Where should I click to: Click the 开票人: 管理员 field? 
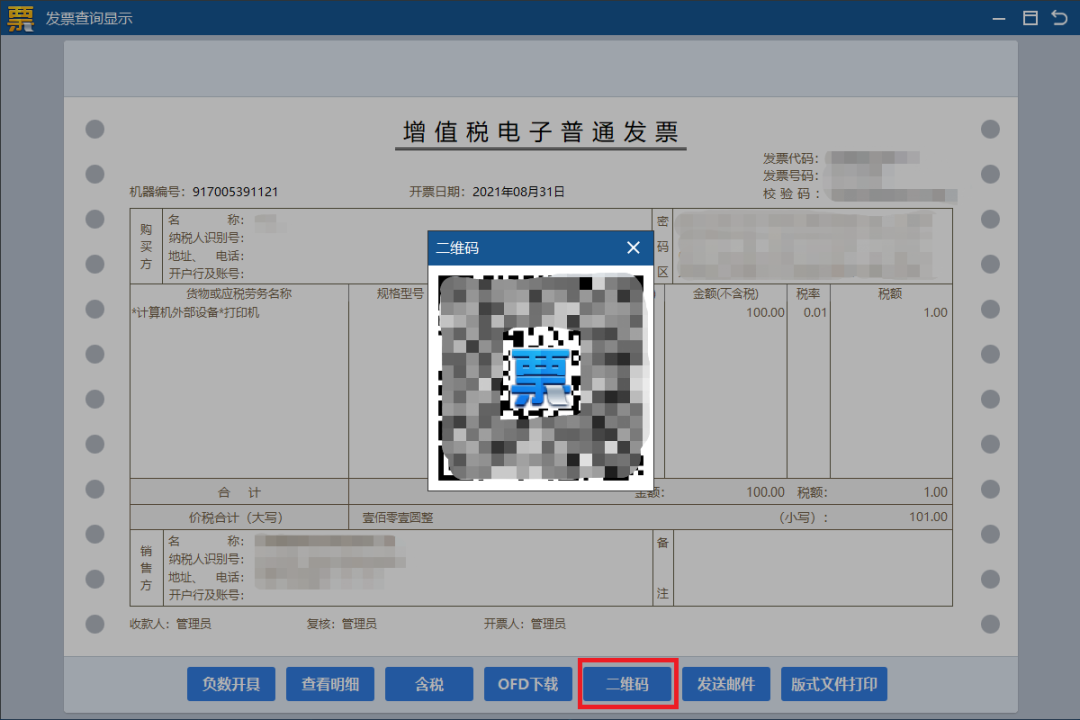pyautogui.click(x=524, y=624)
